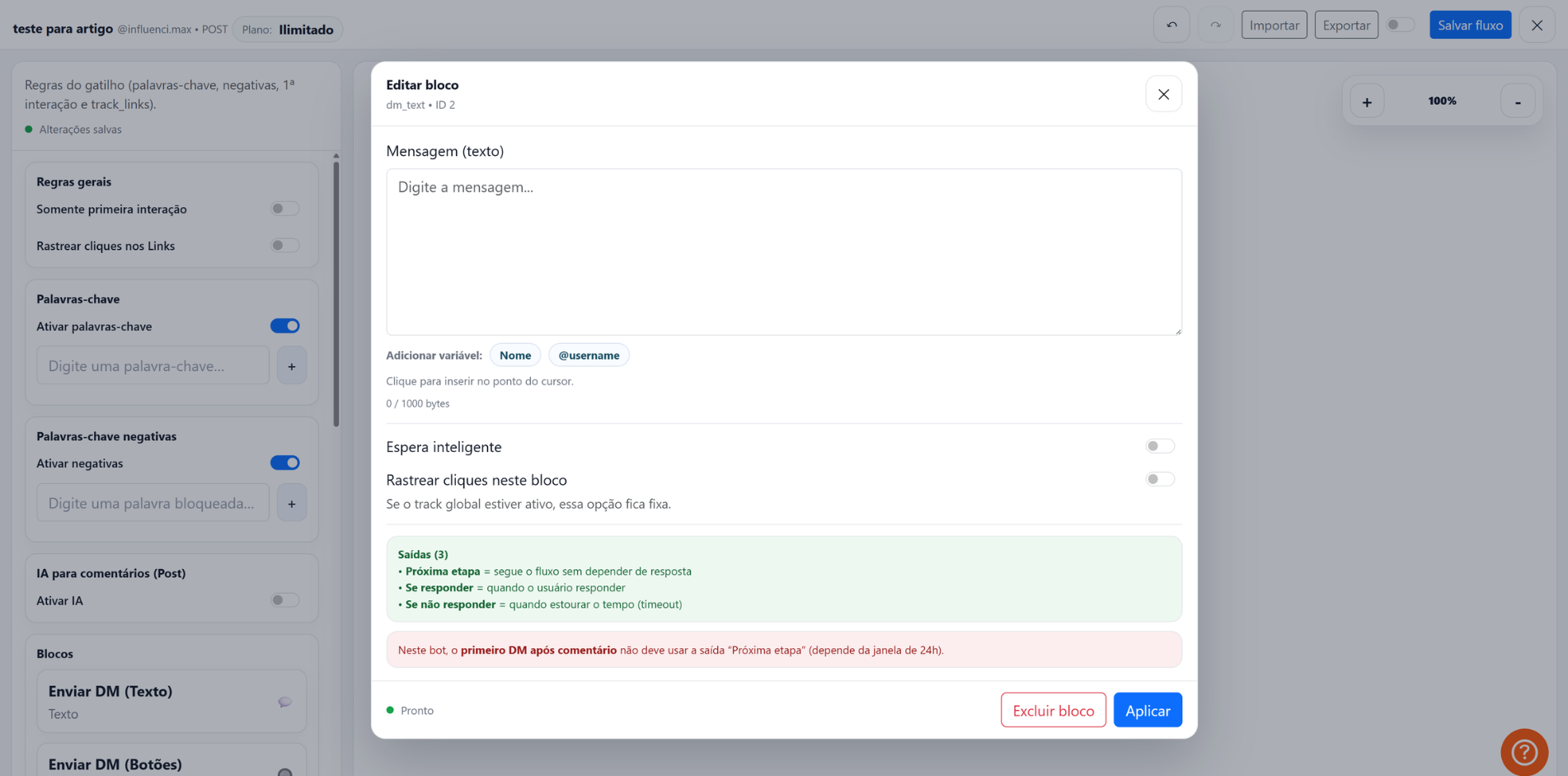Add keyword with plus button
1568x776 pixels.
[x=292, y=366]
